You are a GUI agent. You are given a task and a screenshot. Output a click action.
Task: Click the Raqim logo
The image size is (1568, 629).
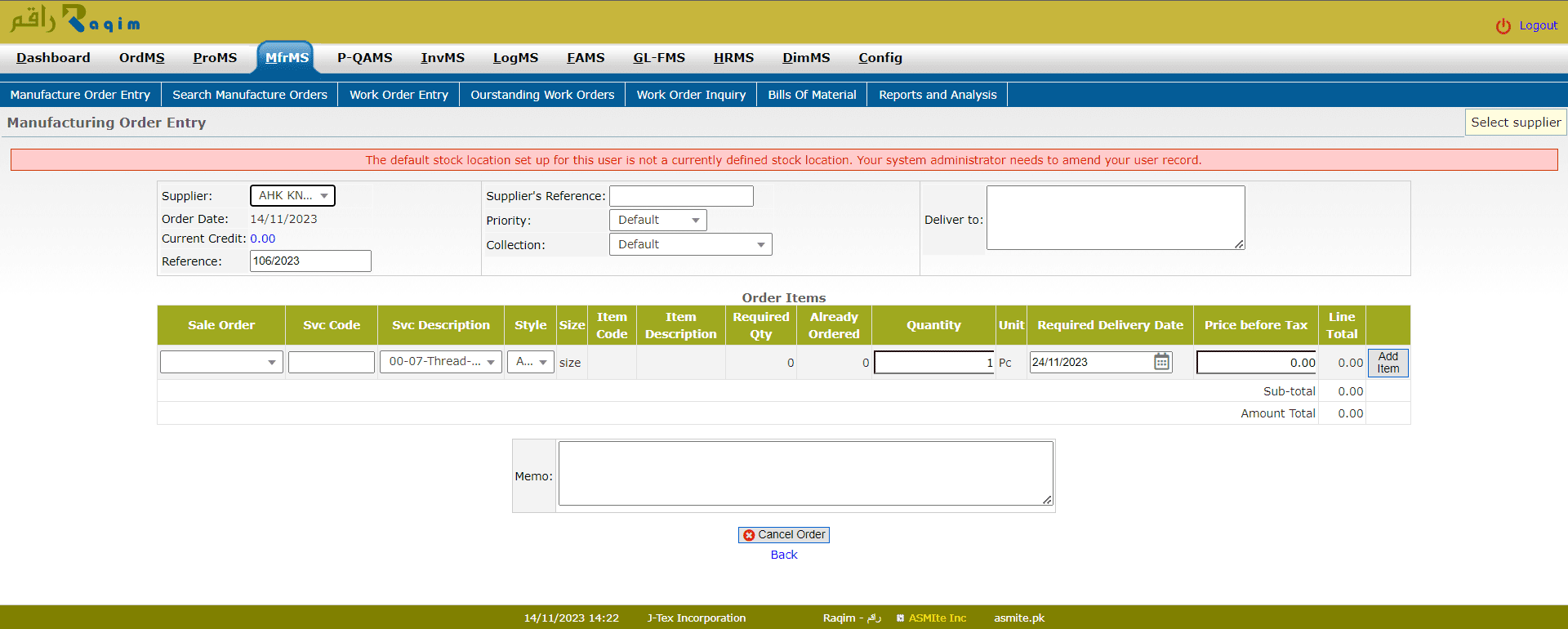pos(74,20)
